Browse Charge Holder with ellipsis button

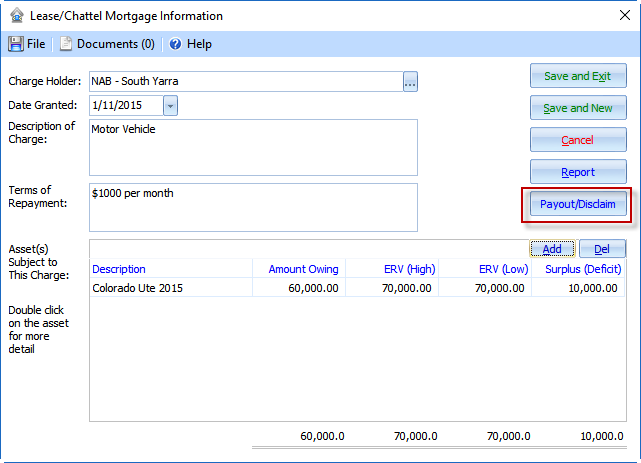point(410,82)
